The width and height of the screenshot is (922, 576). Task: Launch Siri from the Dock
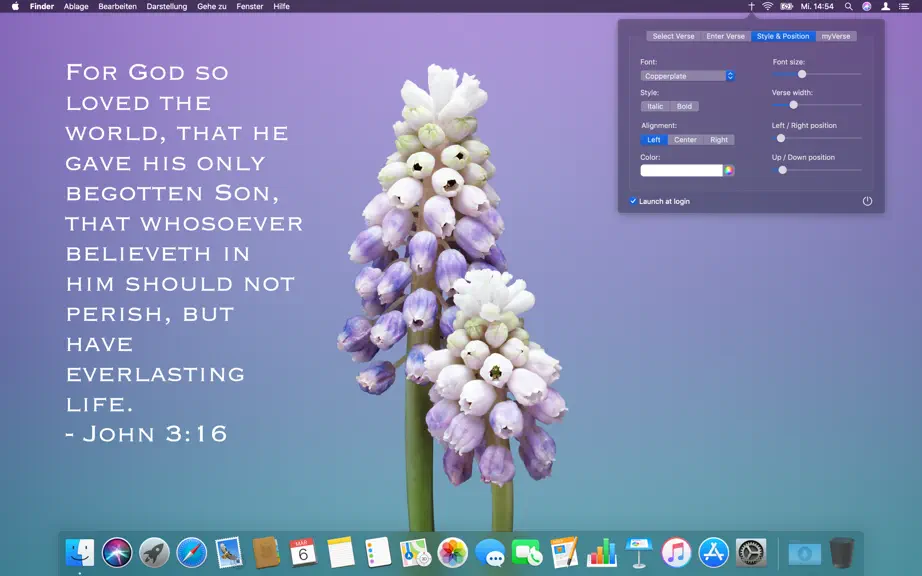coord(117,552)
